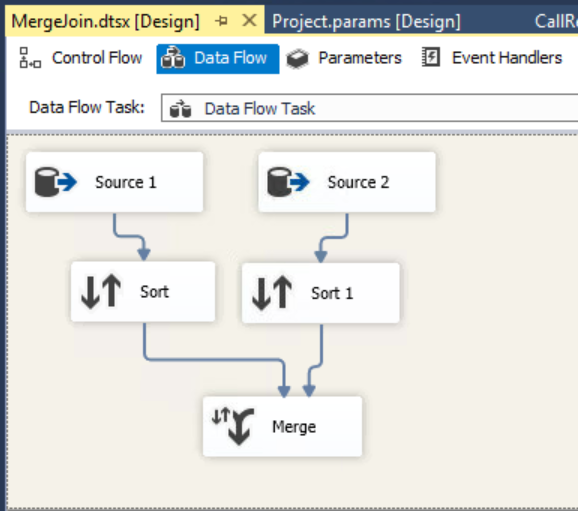Screen dimensions: 578x511
Task: Click the Merge transformation icon
Action: coord(234,426)
